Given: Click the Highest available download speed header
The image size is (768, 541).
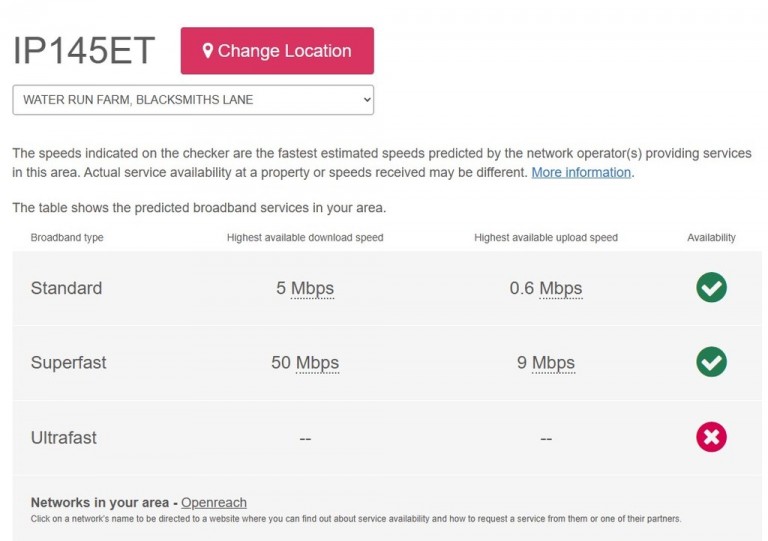Looking at the screenshot, I should (x=305, y=237).
